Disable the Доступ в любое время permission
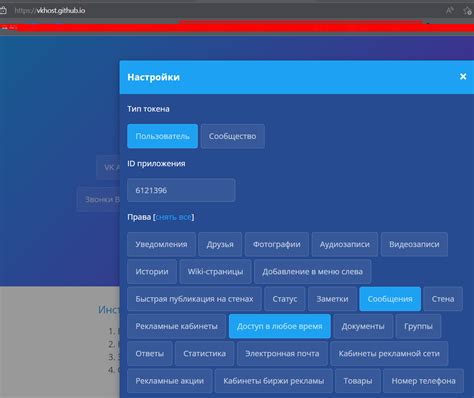The image size is (474, 398). coord(280,326)
